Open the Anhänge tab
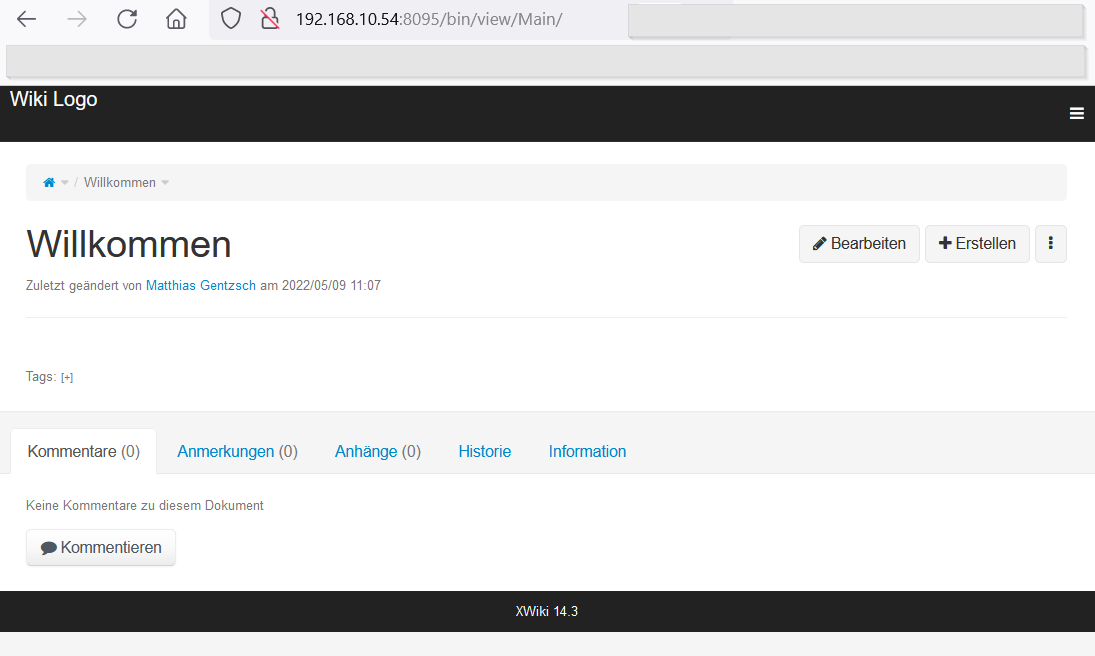 (377, 452)
